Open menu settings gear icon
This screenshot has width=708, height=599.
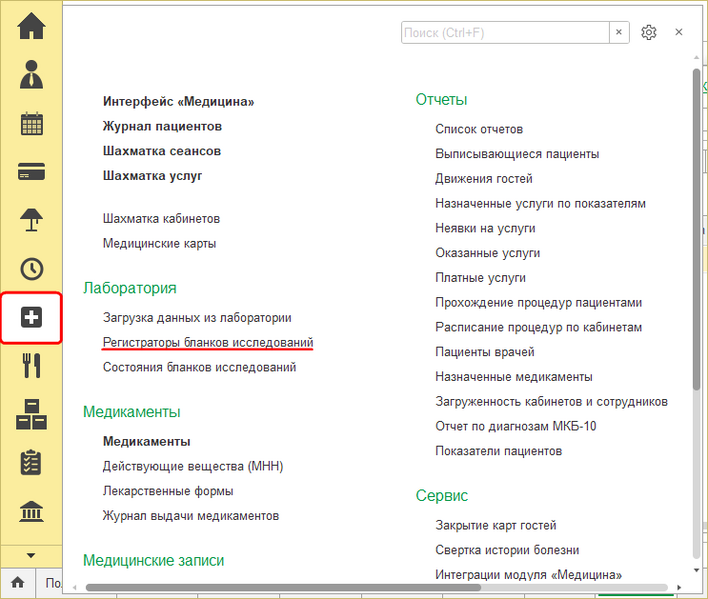[x=649, y=33]
